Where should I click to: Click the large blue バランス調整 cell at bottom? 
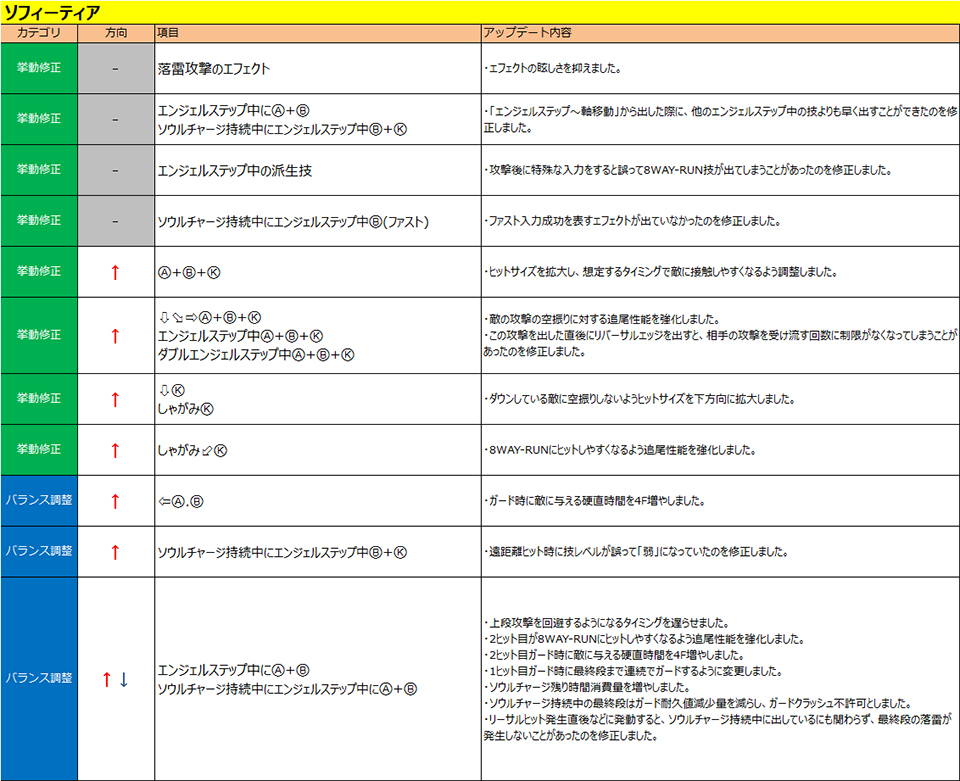pos(39,679)
